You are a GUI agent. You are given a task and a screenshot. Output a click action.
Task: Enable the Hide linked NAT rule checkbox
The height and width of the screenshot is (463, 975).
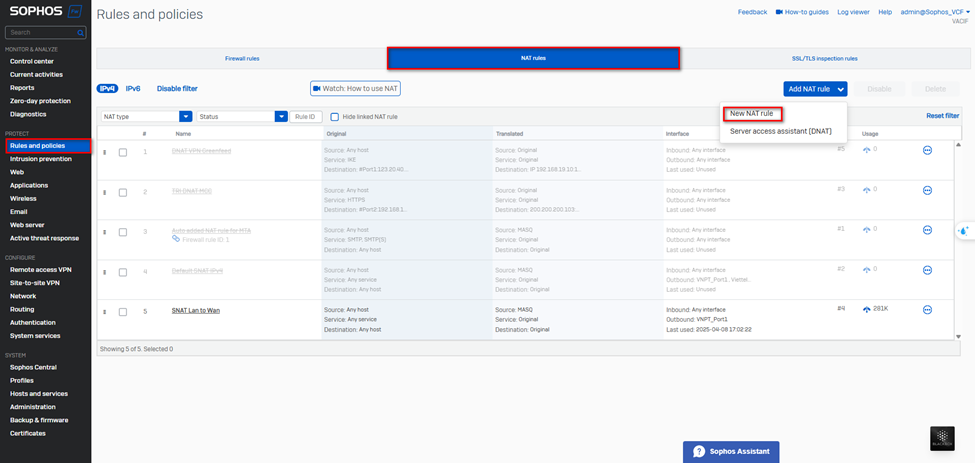tap(334, 117)
